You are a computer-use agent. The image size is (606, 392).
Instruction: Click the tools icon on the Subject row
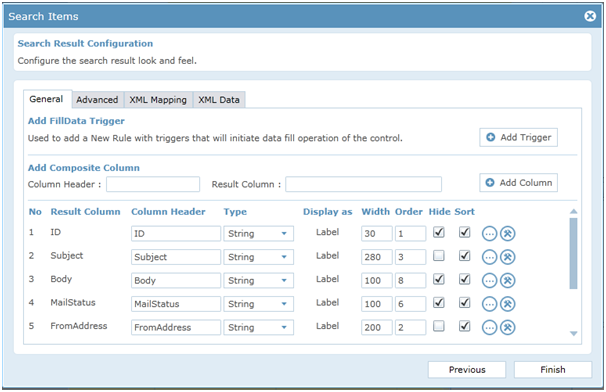tap(508, 257)
